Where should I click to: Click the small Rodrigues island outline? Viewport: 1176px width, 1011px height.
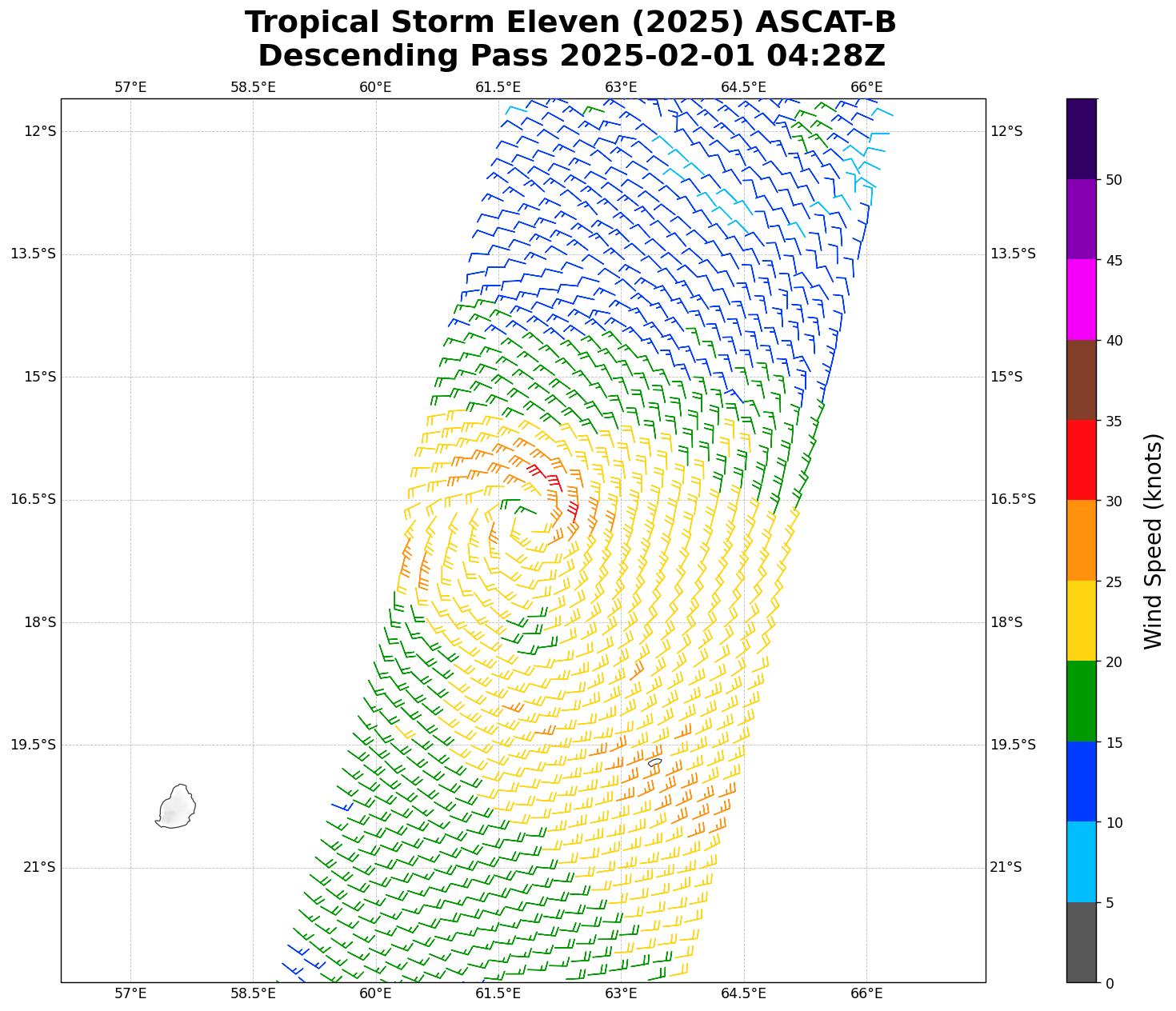(654, 762)
